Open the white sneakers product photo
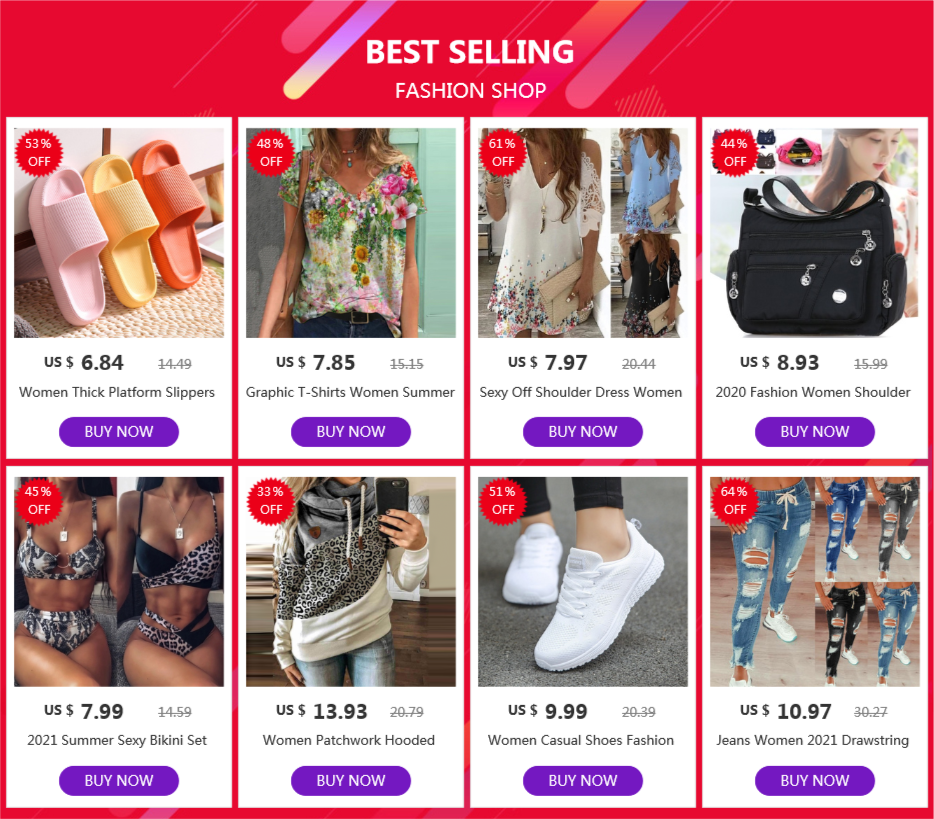This screenshot has width=934, height=819. (x=583, y=581)
